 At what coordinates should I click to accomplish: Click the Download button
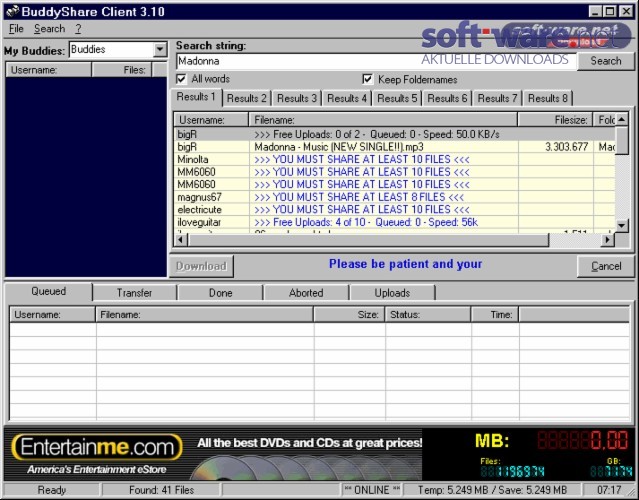click(x=201, y=266)
